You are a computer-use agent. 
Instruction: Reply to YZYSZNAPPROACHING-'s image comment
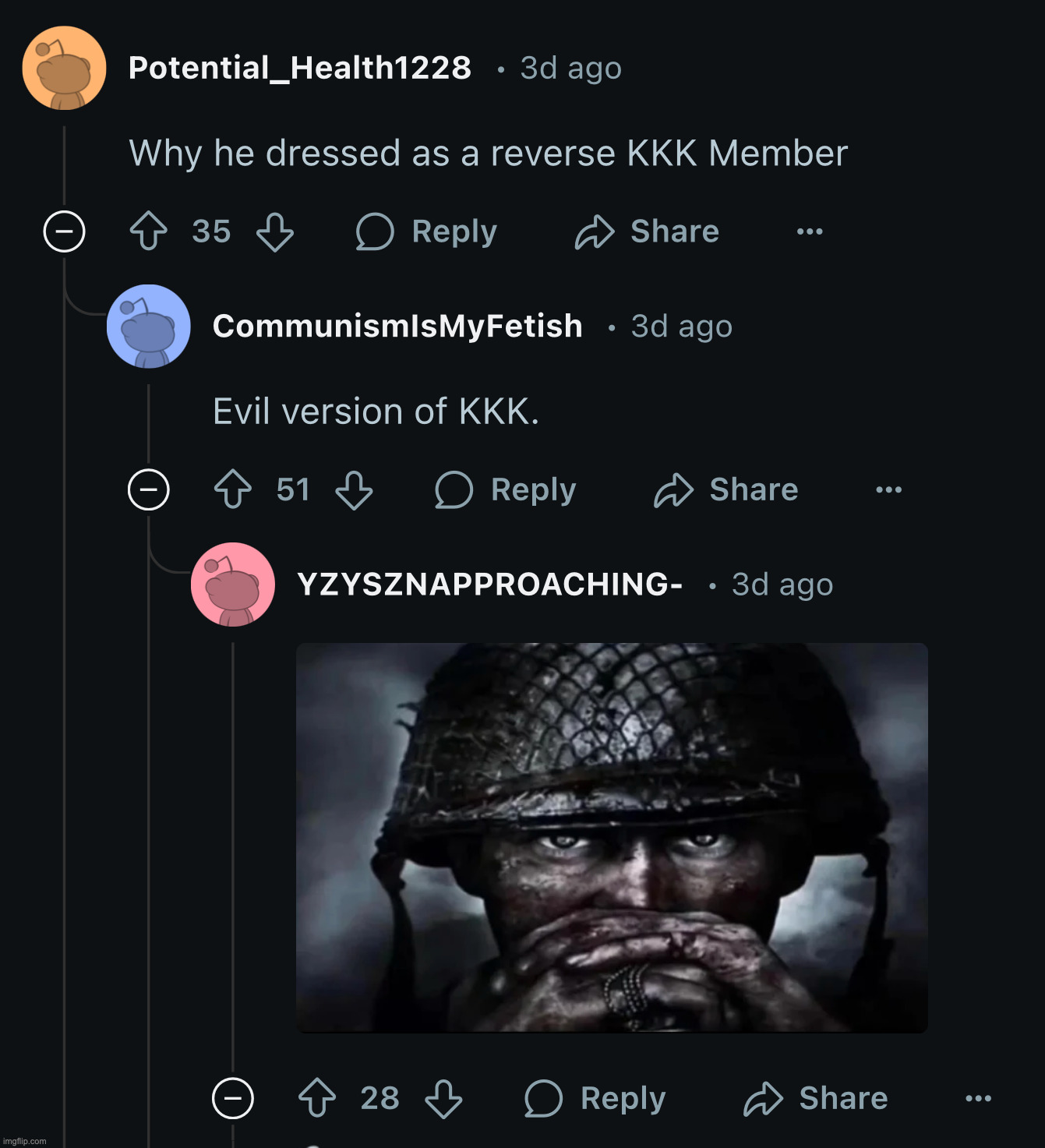(595, 1098)
